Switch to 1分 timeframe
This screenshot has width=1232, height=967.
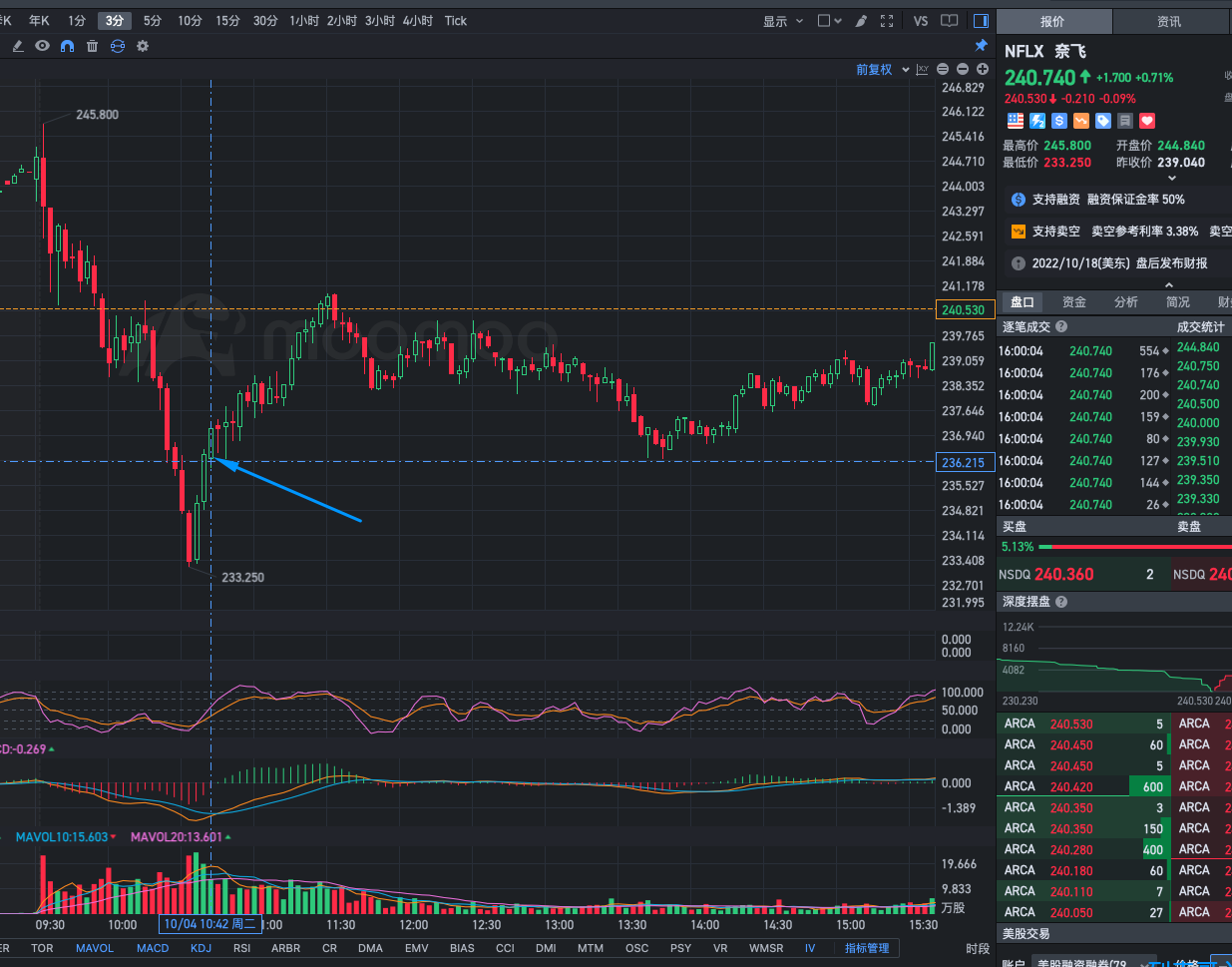click(x=77, y=21)
